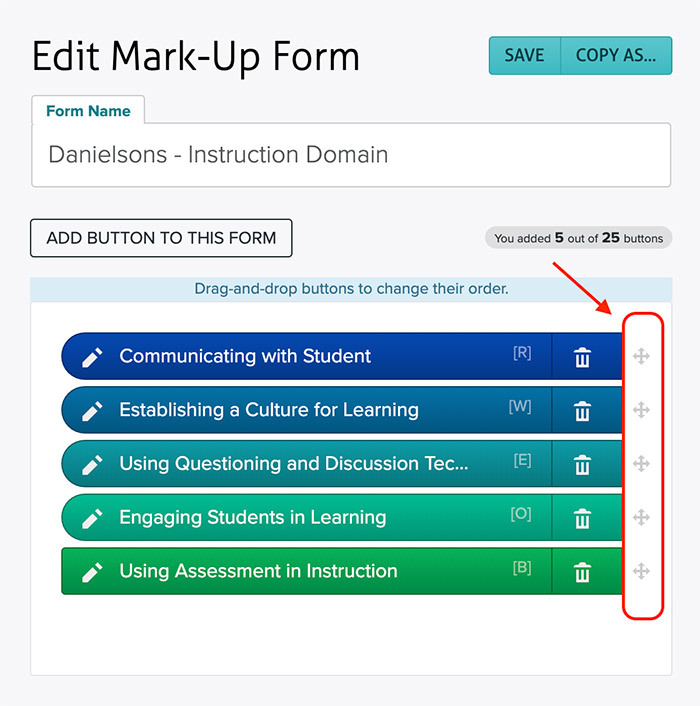Click pencil icon on Using Questioning and Discussion
The height and width of the screenshot is (706, 700).
pyautogui.click(x=92, y=465)
